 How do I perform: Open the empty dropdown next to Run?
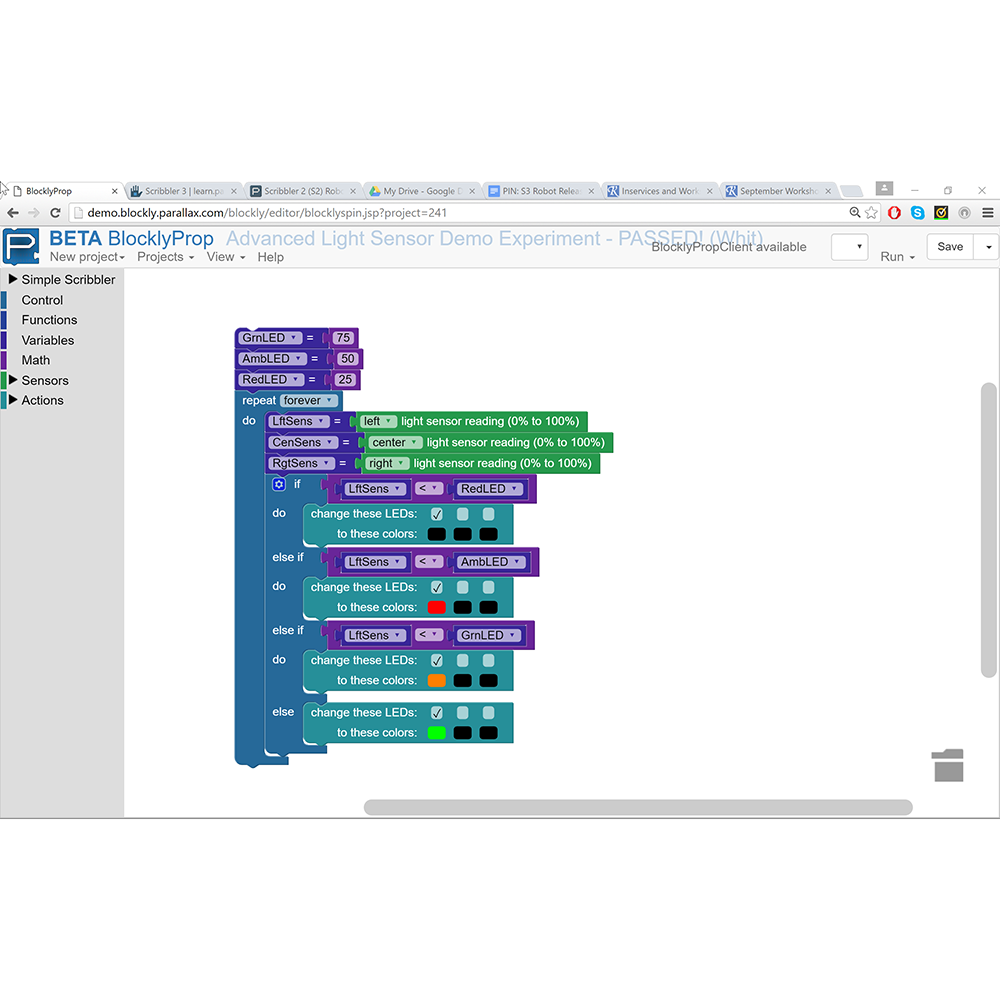849,247
